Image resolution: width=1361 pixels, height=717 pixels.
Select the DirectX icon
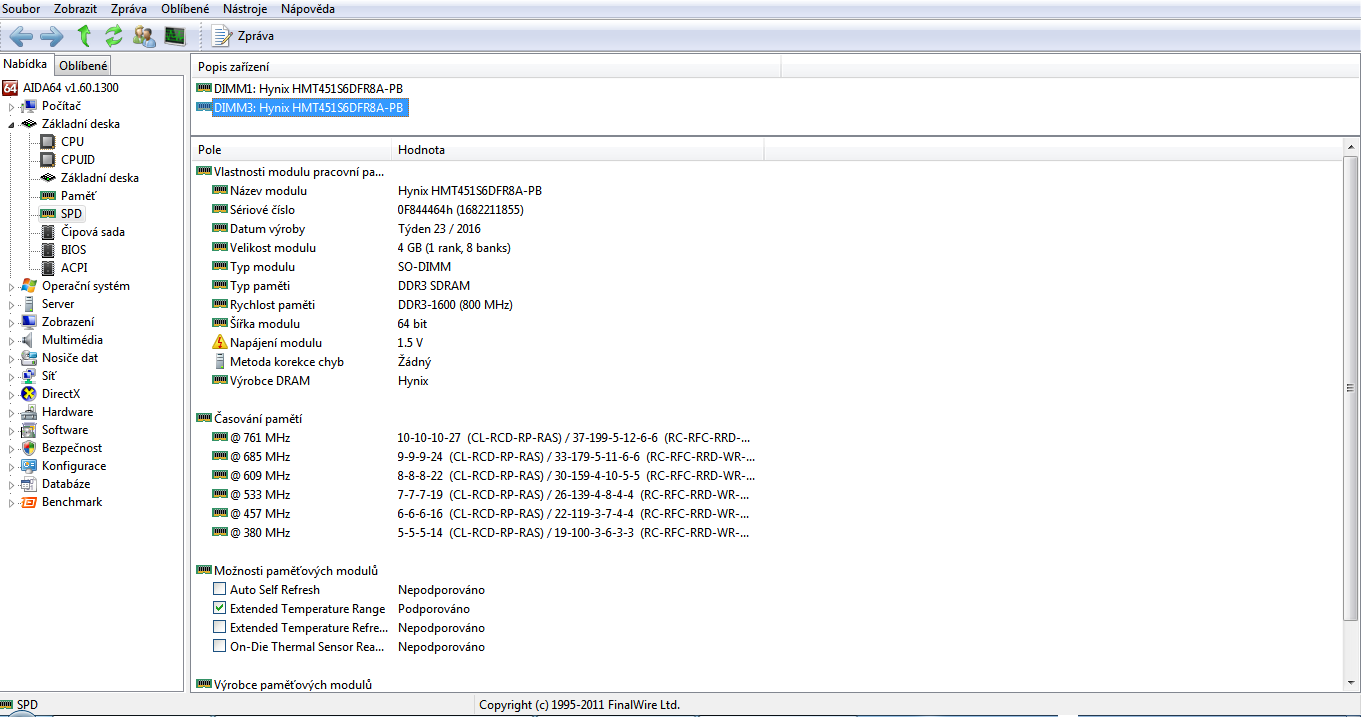(28, 394)
